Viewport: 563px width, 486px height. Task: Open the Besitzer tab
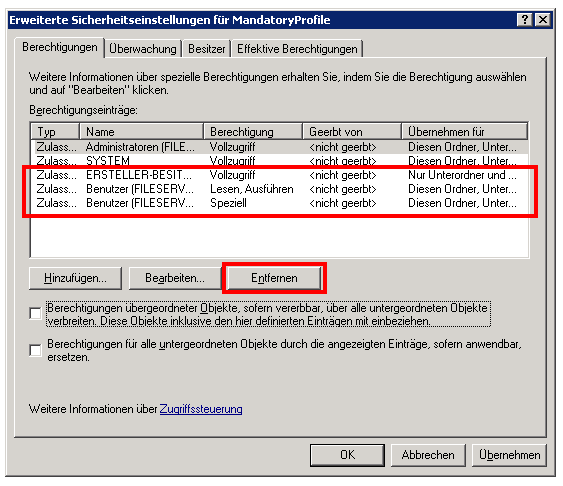206,49
